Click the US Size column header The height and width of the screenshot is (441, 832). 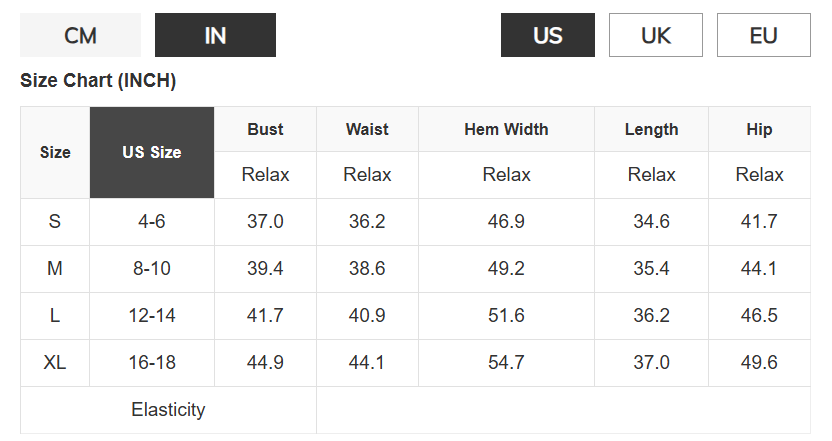coord(152,152)
